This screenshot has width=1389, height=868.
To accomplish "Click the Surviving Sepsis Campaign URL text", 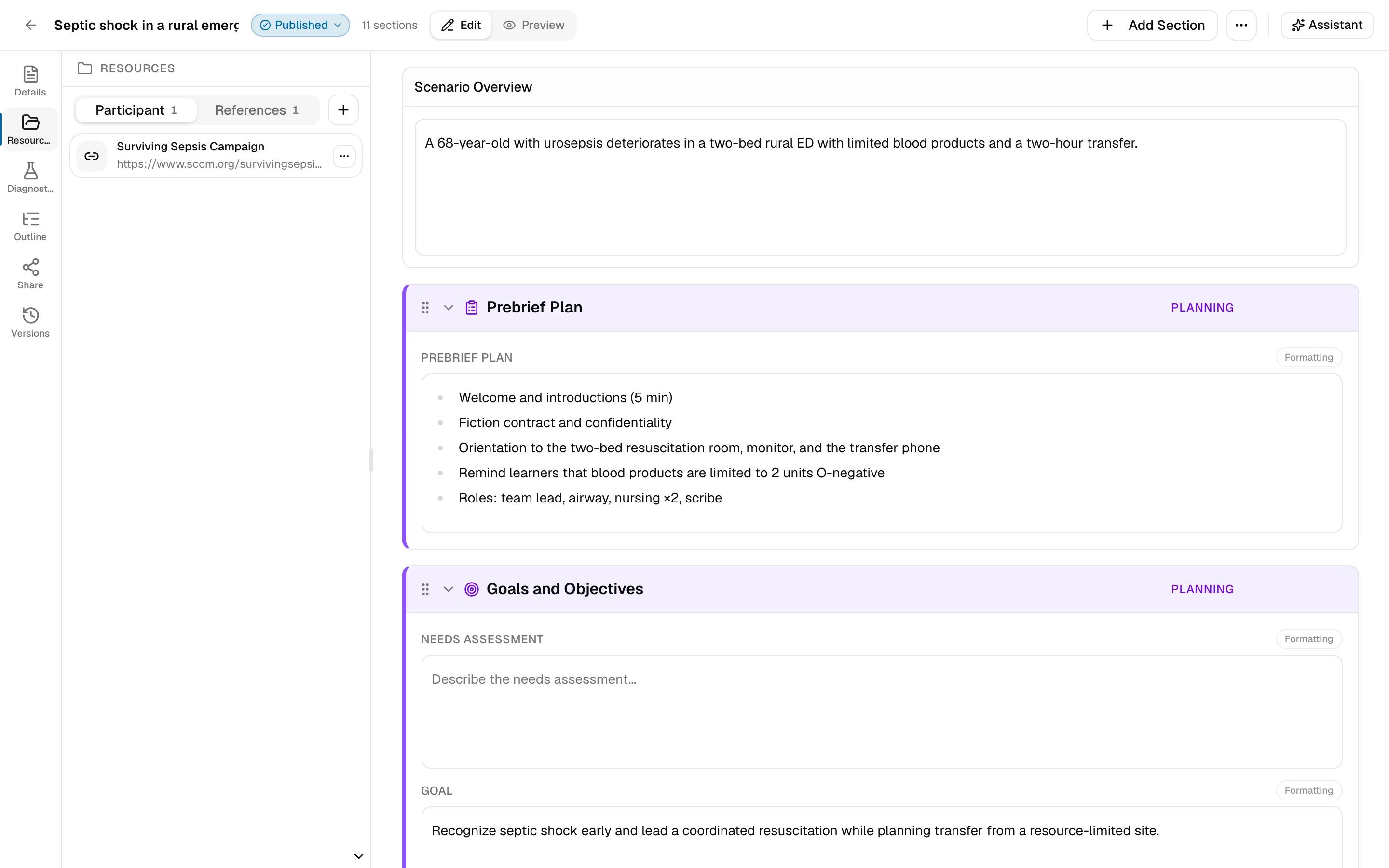I will click(x=219, y=164).
